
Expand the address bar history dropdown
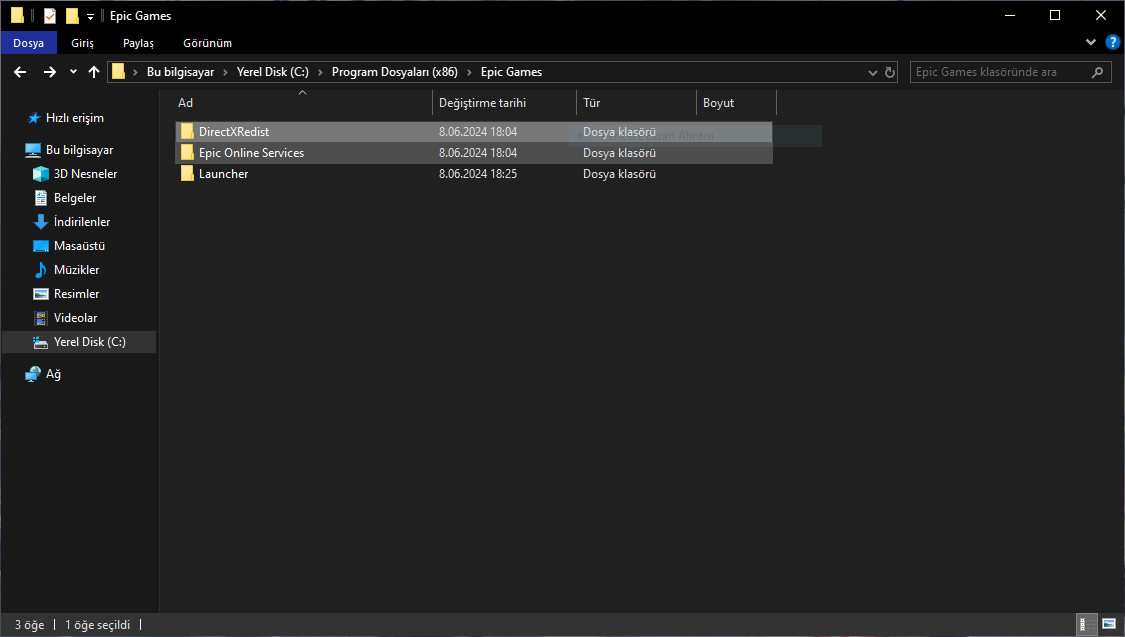[x=872, y=72]
